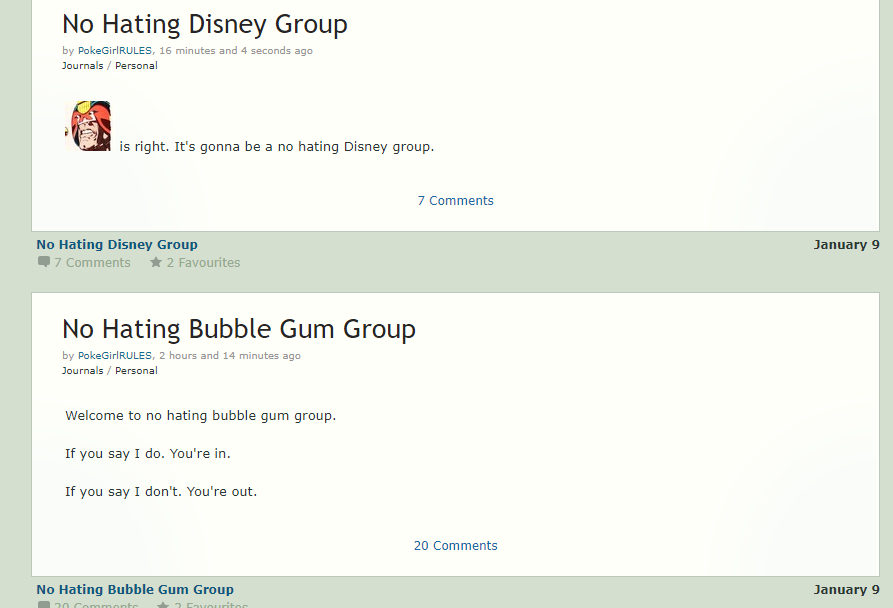This screenshot has height=608, width=893.
Task: Open the centered 20 Comments link
Action: click(x=456, y=545)
